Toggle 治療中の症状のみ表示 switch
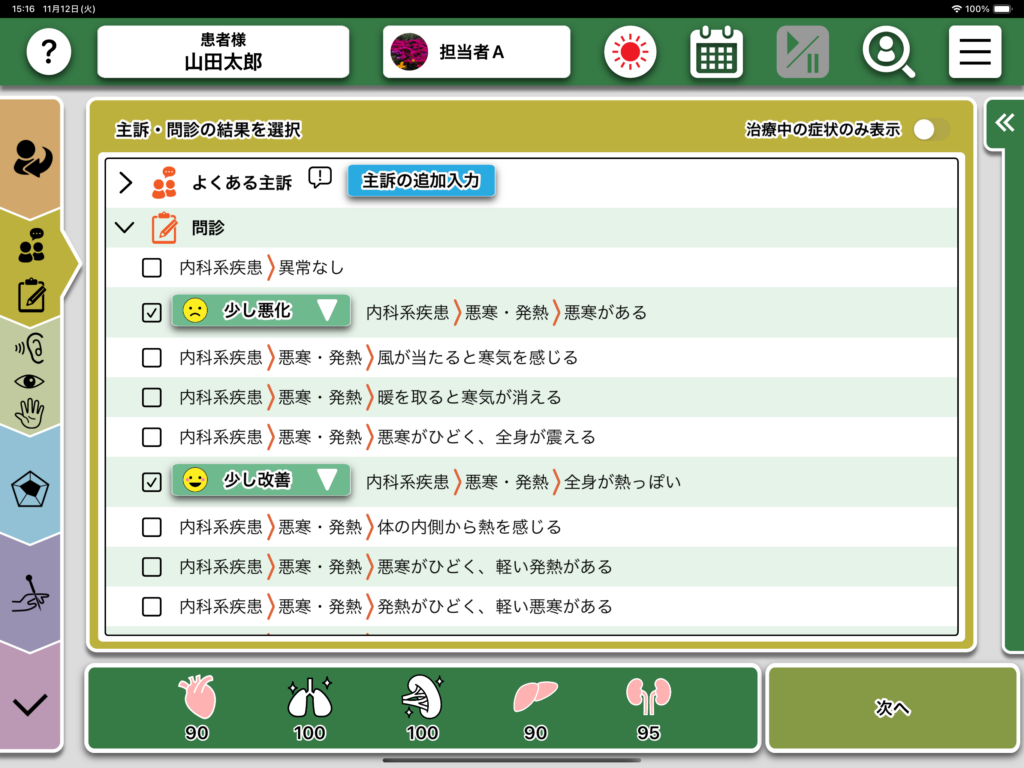The height and width of the screenshot is (768, 1024). click(x=931, y=129)
